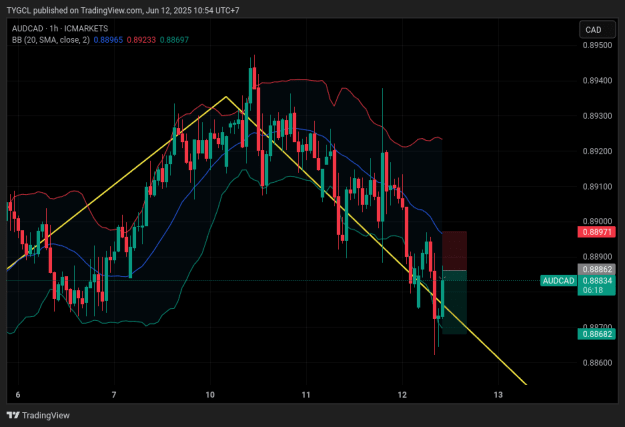Viewport: 625px width, 427px height.
Task: Click the green Bollinger lower value 0.88697
Action: (174, 40)
